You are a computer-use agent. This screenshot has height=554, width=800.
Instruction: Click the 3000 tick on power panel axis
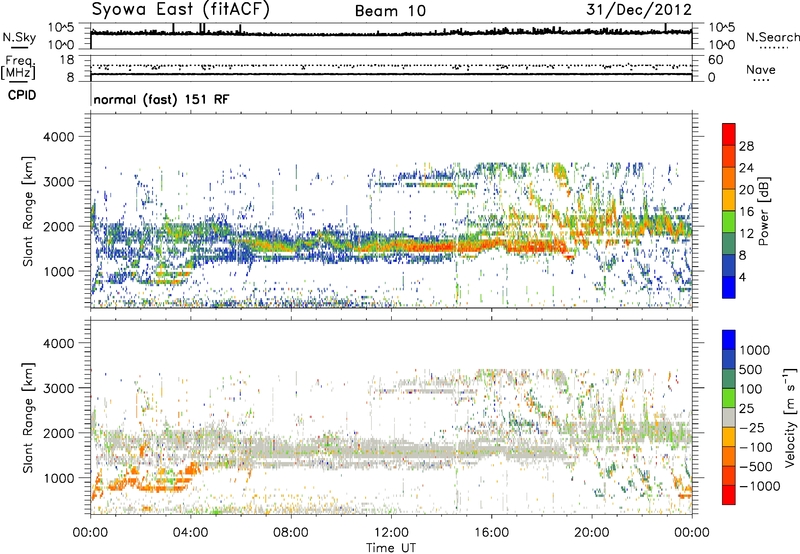58,182
